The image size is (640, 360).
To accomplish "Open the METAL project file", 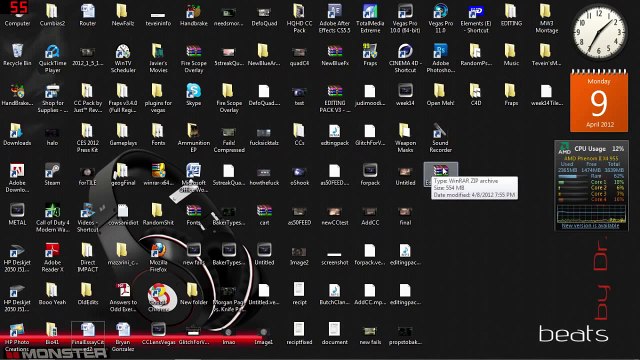I will point(17,214).
